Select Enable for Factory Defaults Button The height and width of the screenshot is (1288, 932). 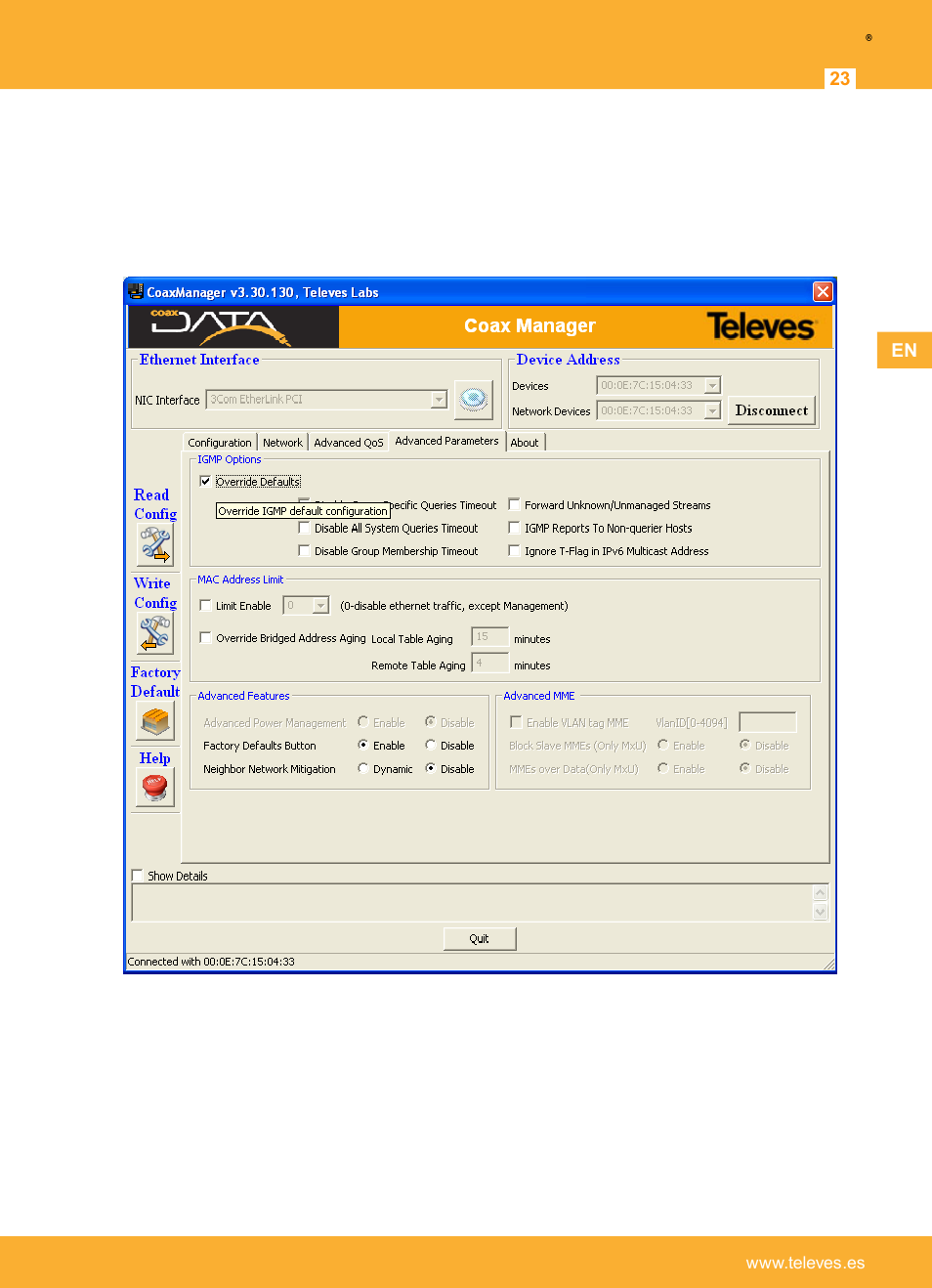(362, 745)
